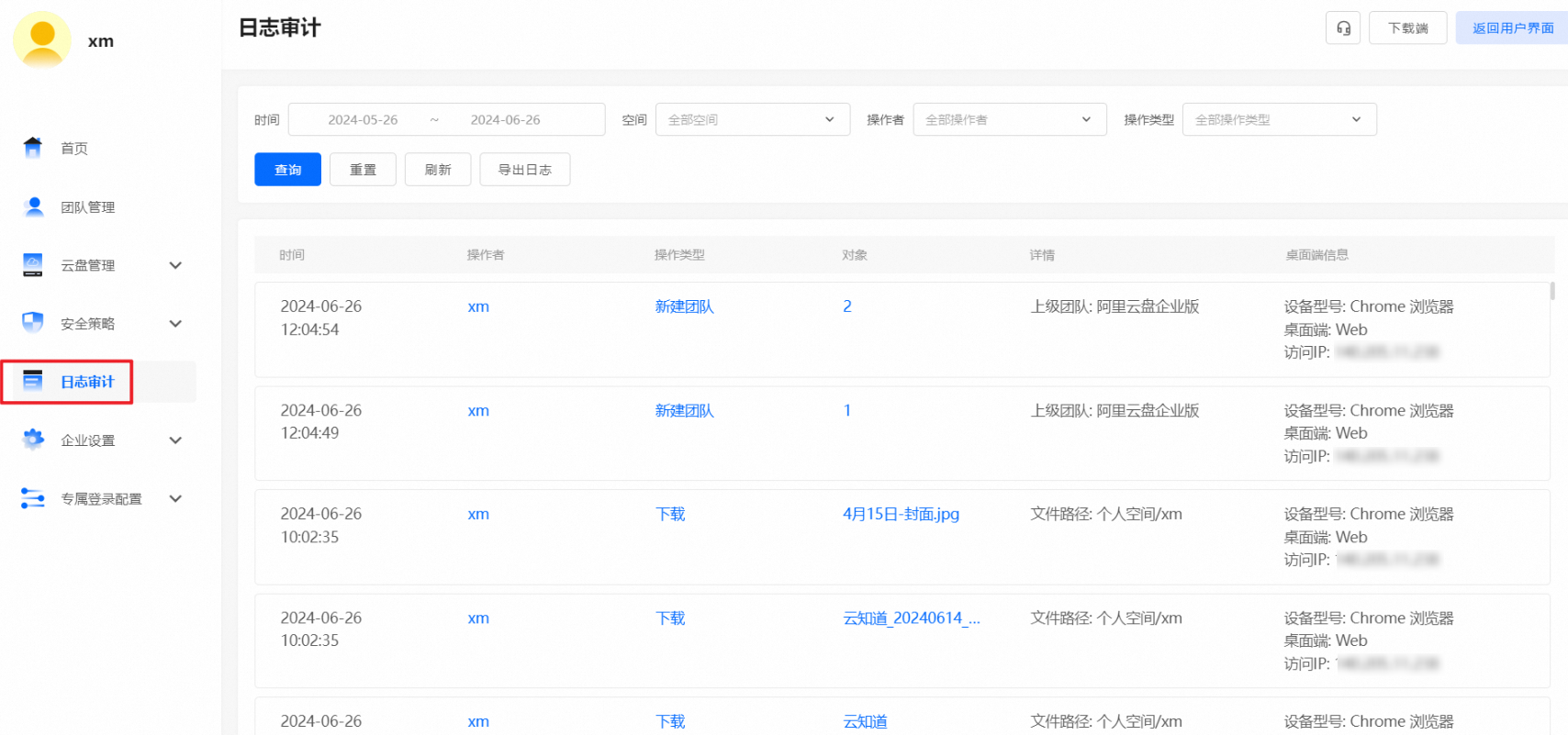Click timestamp 2024-06-26 12:04:49
The width and height of the screenshot is (1568, 735).
click(x=321, y=421)
